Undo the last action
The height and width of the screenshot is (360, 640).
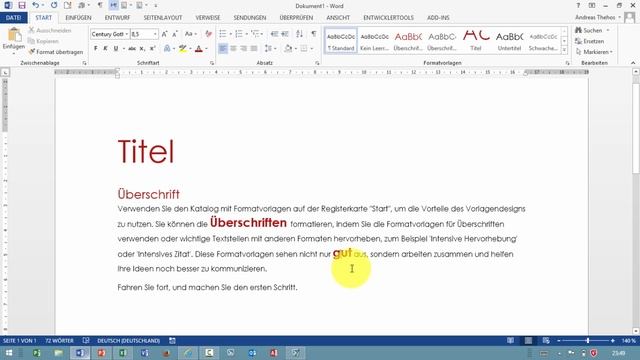pos(36,6)
